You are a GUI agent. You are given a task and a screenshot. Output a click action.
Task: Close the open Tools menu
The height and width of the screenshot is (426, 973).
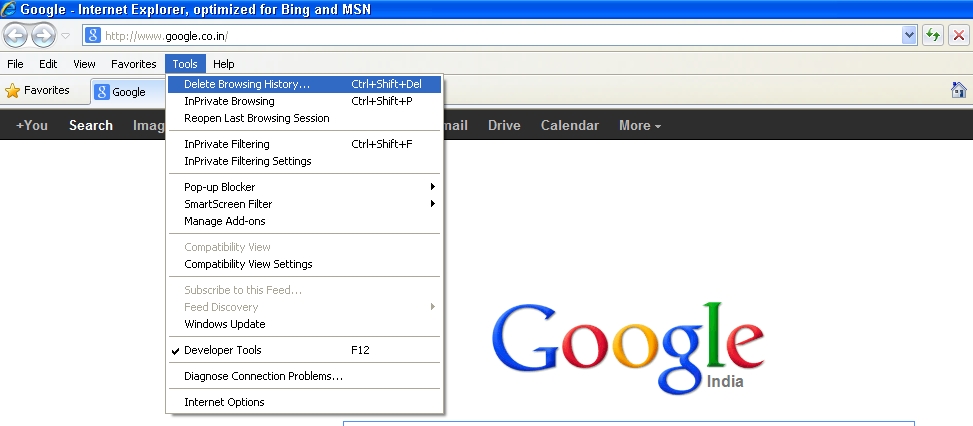(185, 64)
